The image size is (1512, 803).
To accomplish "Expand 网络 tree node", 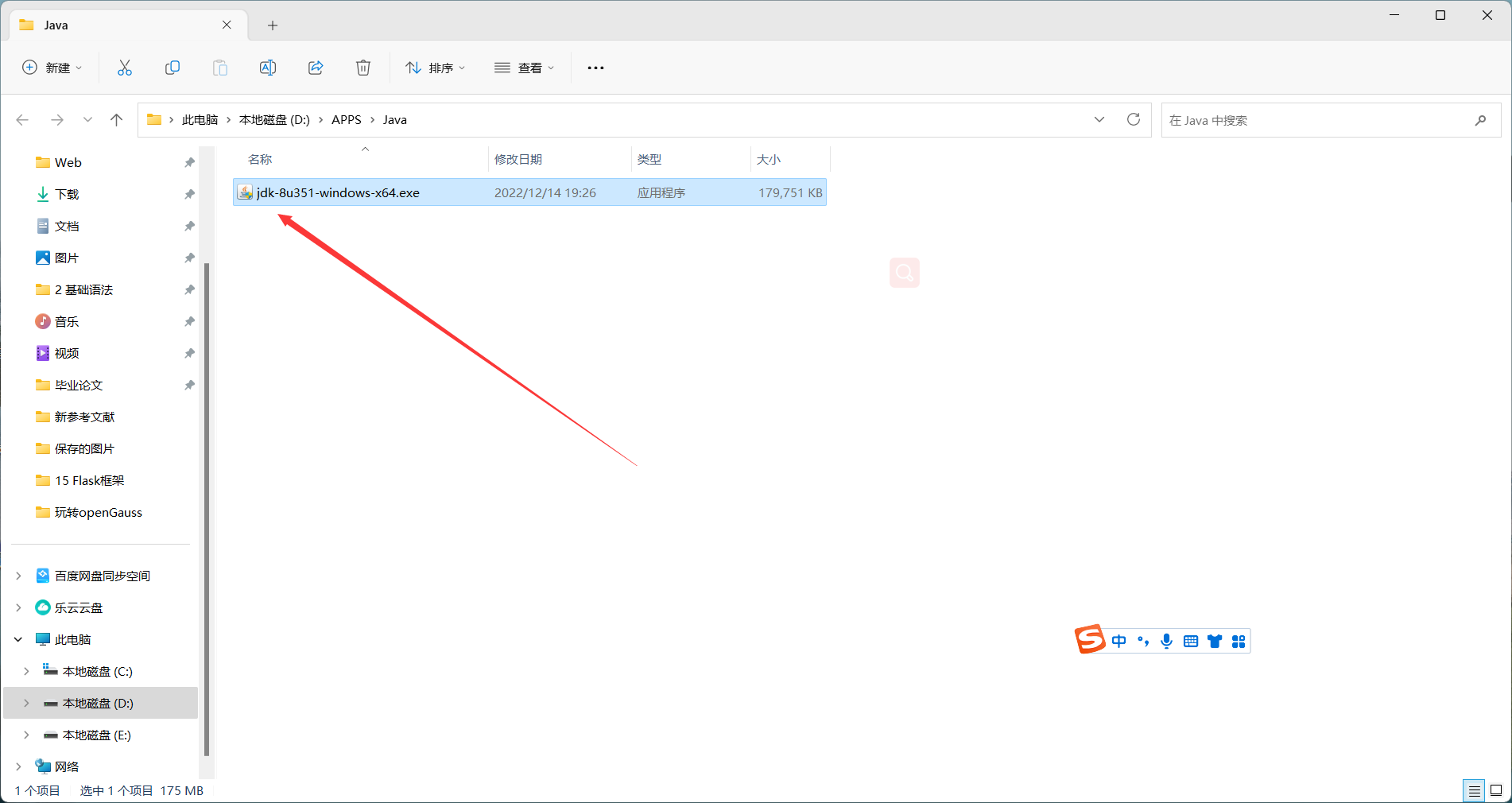I will [18, 766].
